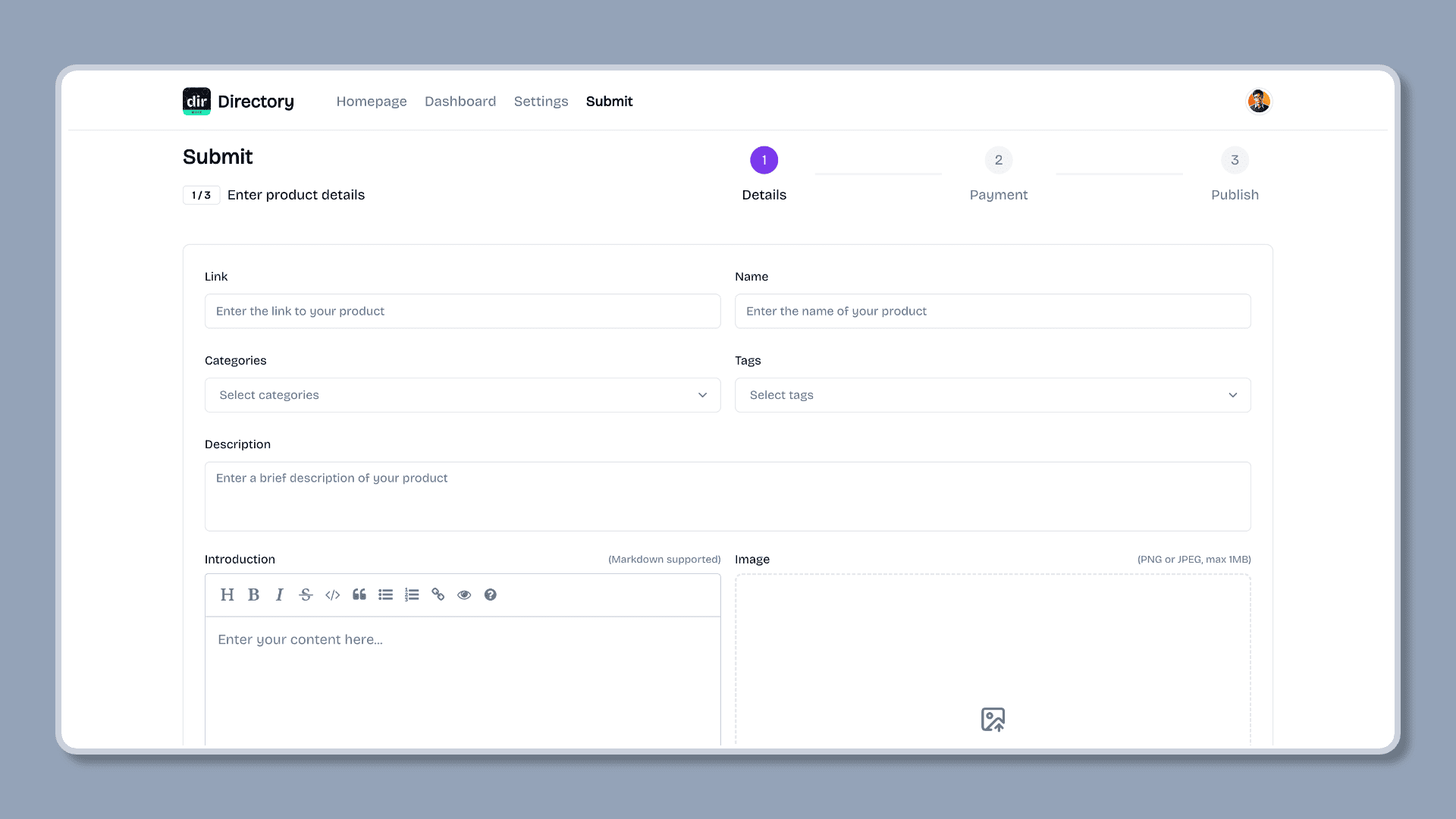Click the inline code icon
This screenshot has width=1456, height=819.
pos(332,594)
